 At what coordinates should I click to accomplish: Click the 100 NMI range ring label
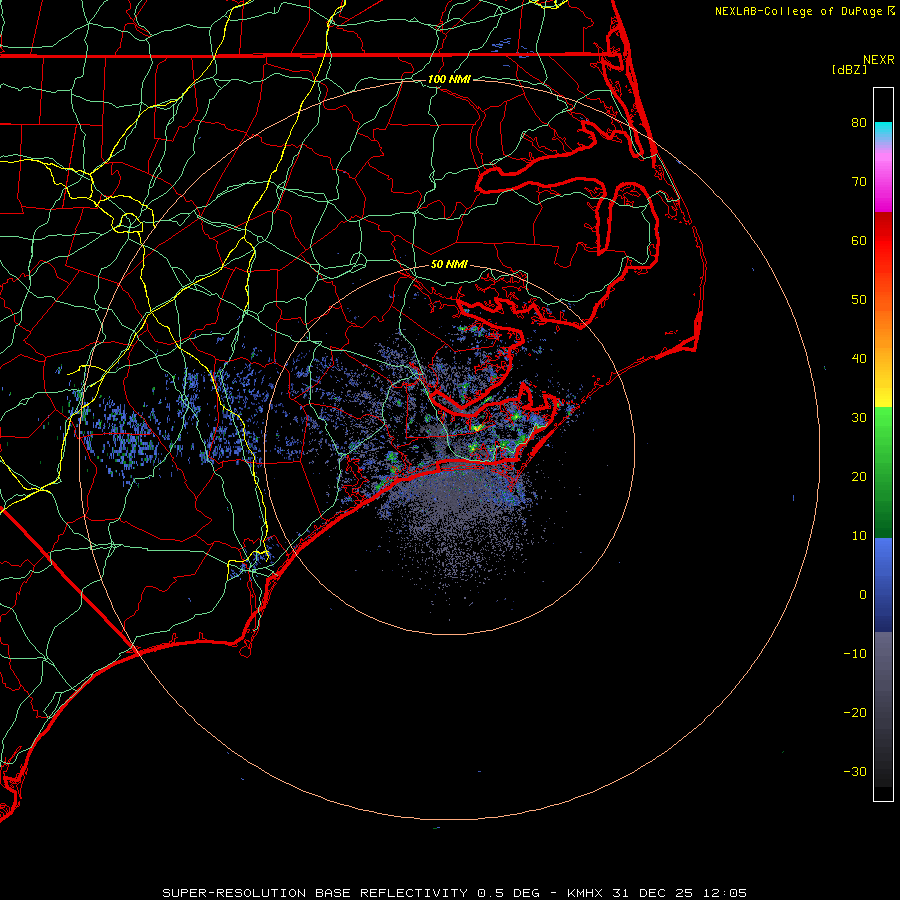coord(449,79)
